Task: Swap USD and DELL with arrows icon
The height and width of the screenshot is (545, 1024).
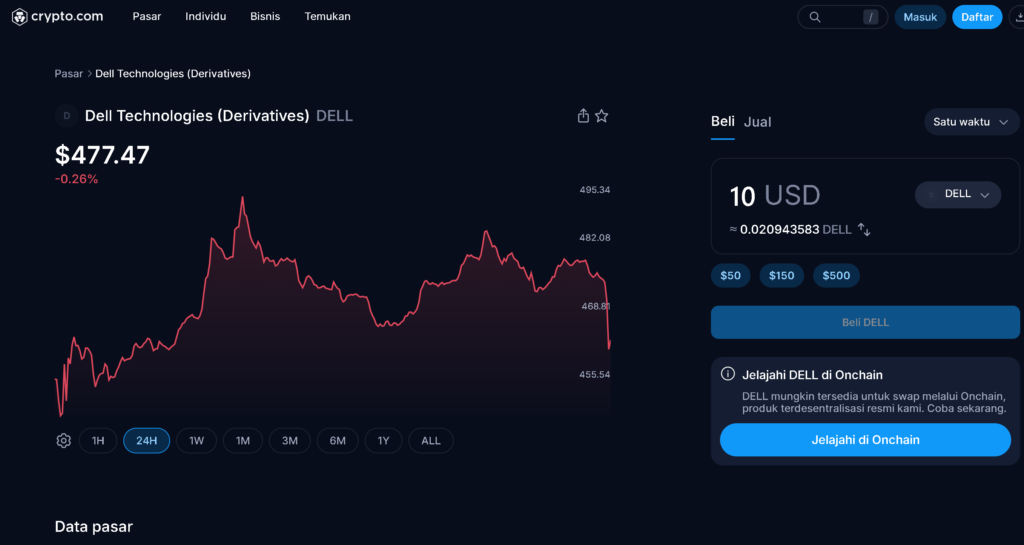Action: point(864,229)
